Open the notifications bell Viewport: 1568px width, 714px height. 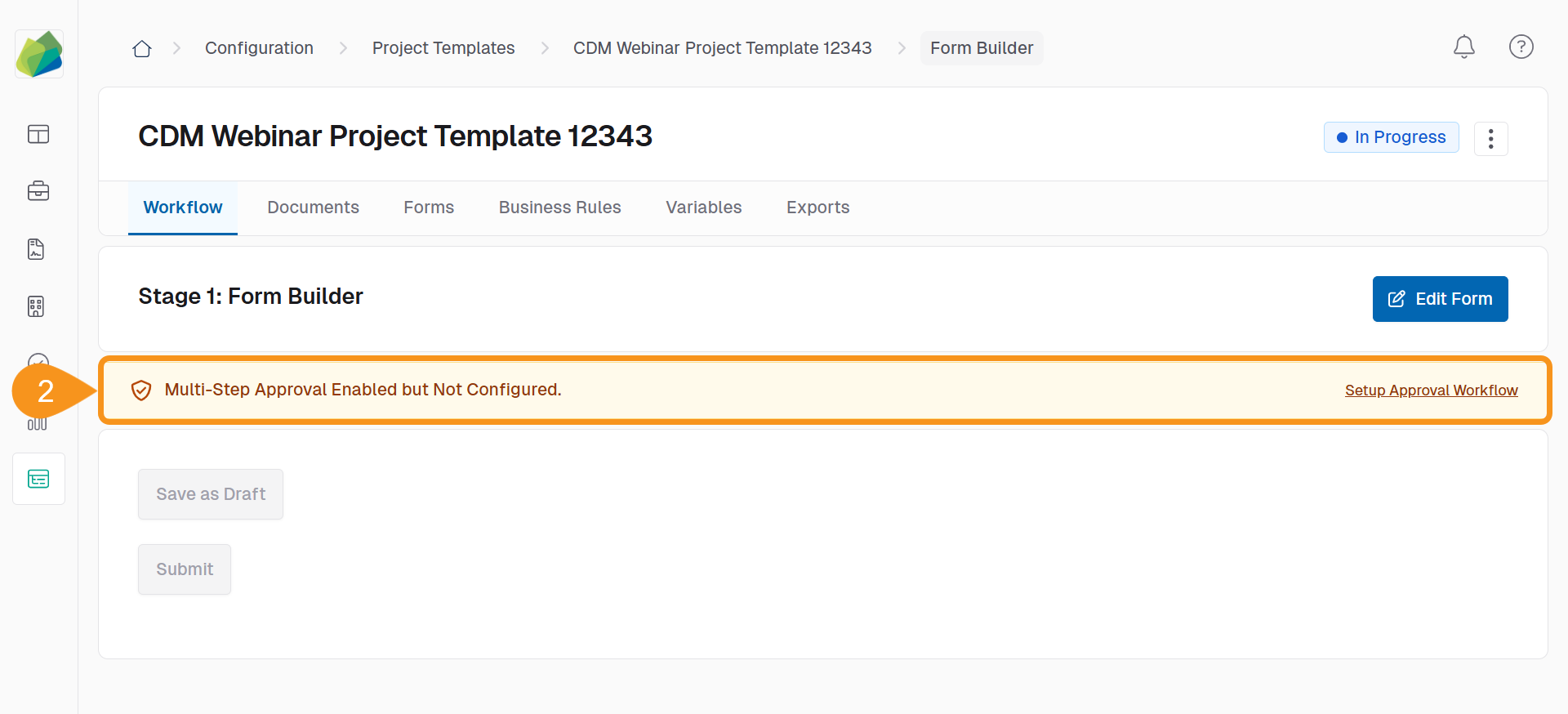[1463, 47]
